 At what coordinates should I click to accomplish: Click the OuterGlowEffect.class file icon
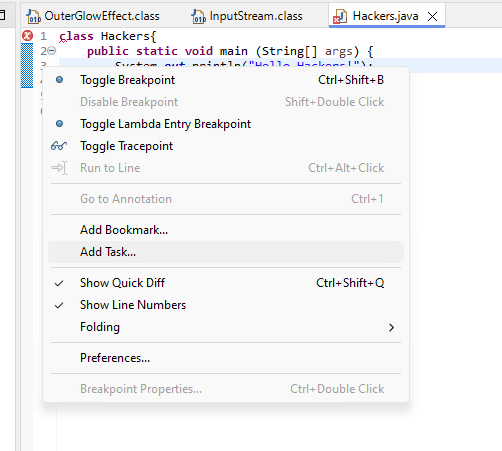click(33, 16)
